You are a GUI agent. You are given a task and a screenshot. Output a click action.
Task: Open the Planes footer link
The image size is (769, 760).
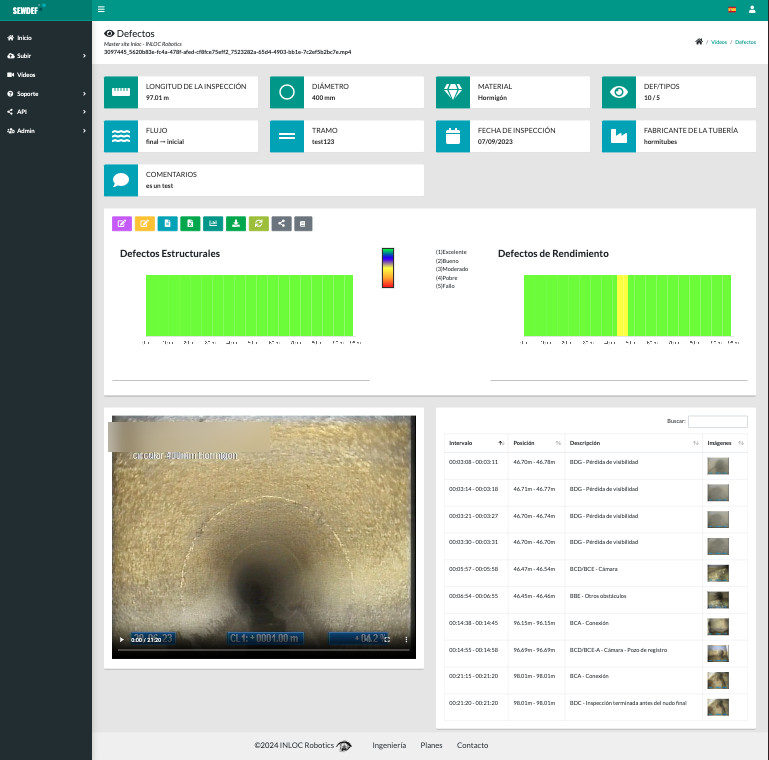(431, 745)
